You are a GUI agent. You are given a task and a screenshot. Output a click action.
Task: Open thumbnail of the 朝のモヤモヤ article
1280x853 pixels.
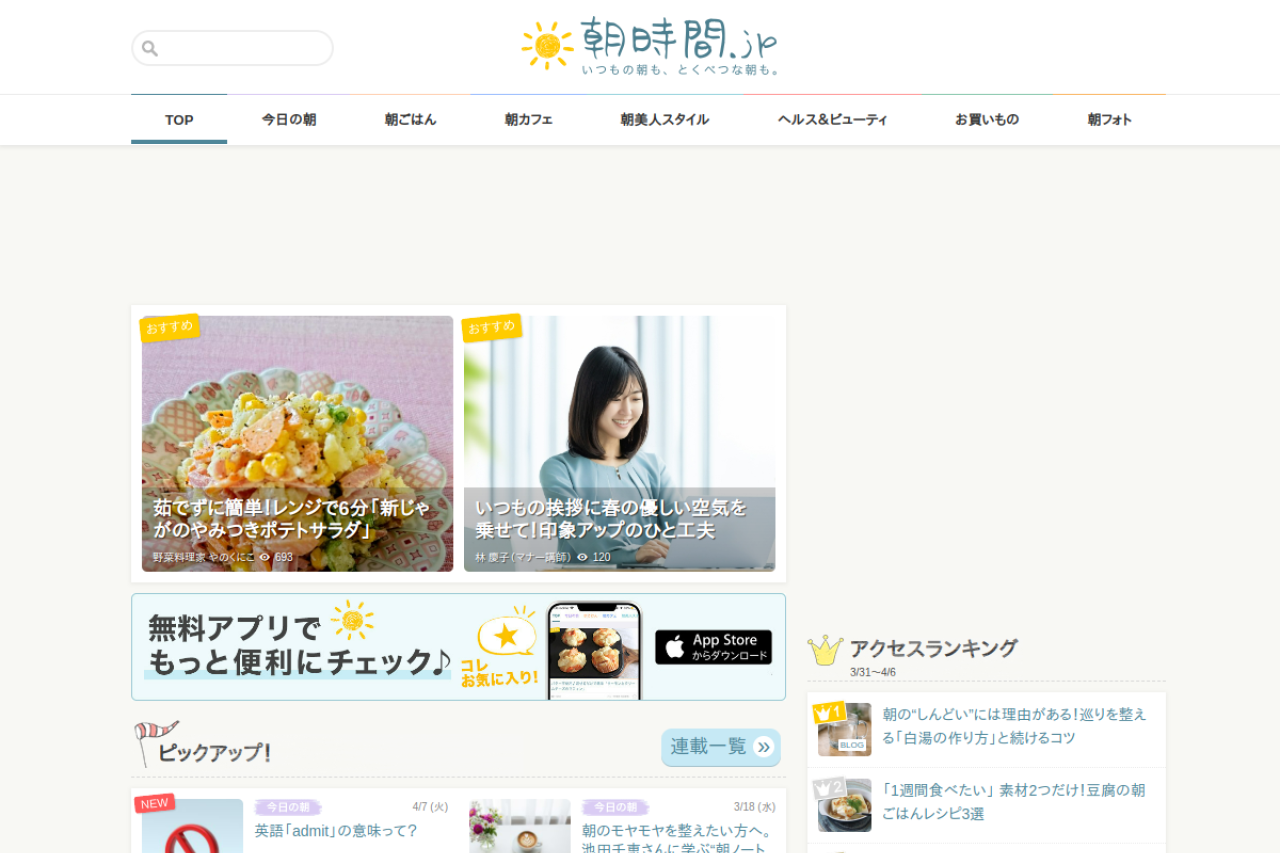tap(520, 826)
